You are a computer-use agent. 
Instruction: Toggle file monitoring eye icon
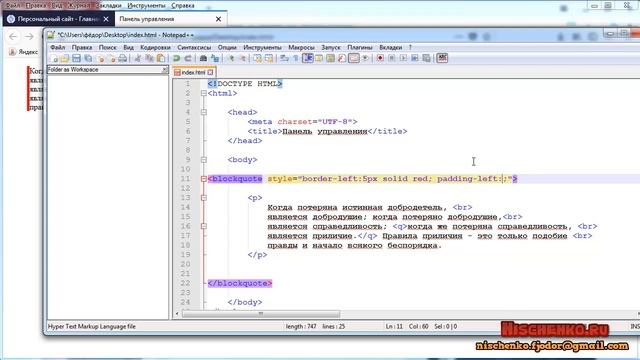tap(365, 58)
